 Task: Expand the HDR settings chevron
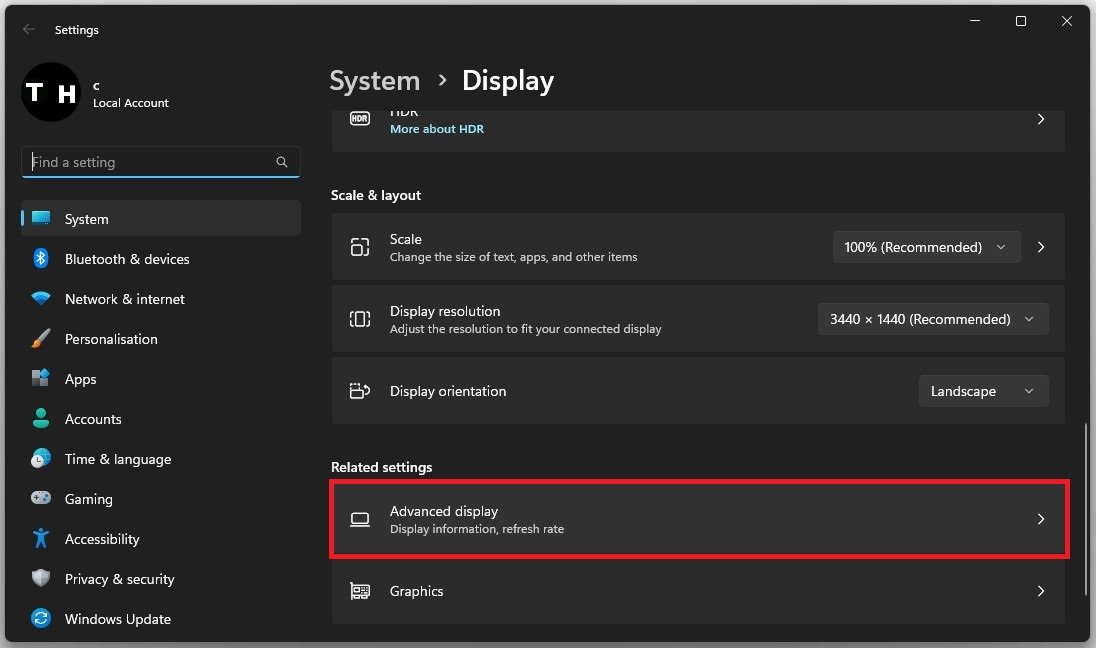click(1041, 119)
